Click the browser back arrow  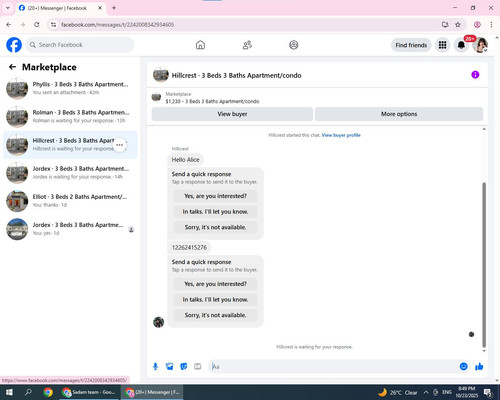pos(9,25)
